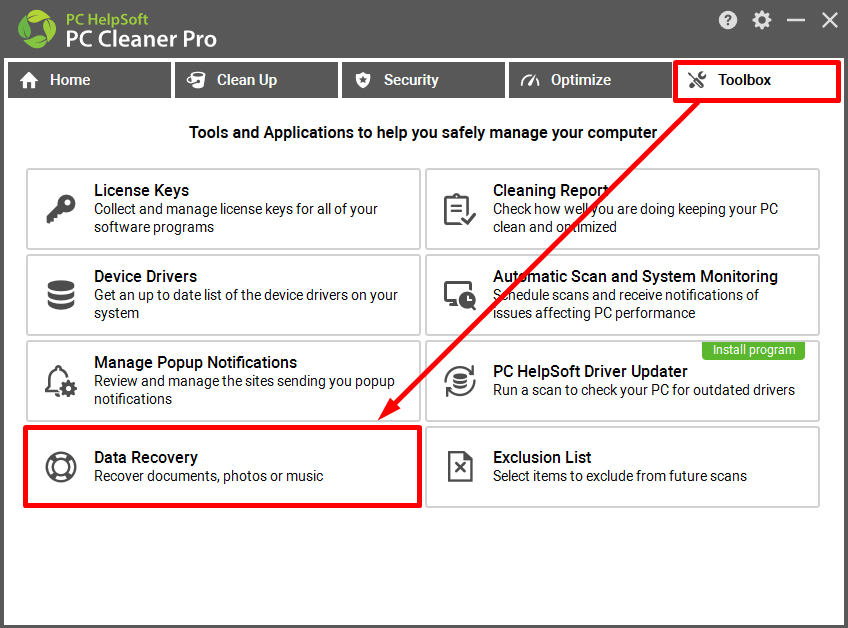
Task: Click the shield icon on Security tab
Action: point(363,80)
